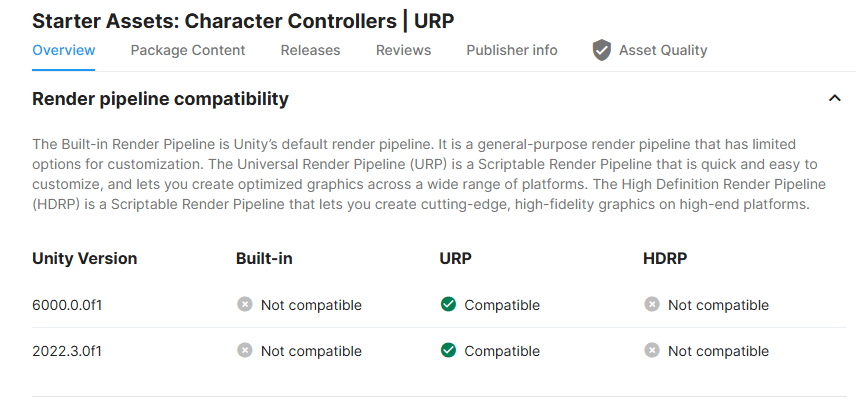Click Built-in not compatible icon for 6000.0.0f1
Viewport: 856px width, 413px height.
pyautogui.click(x=245, y=304)
